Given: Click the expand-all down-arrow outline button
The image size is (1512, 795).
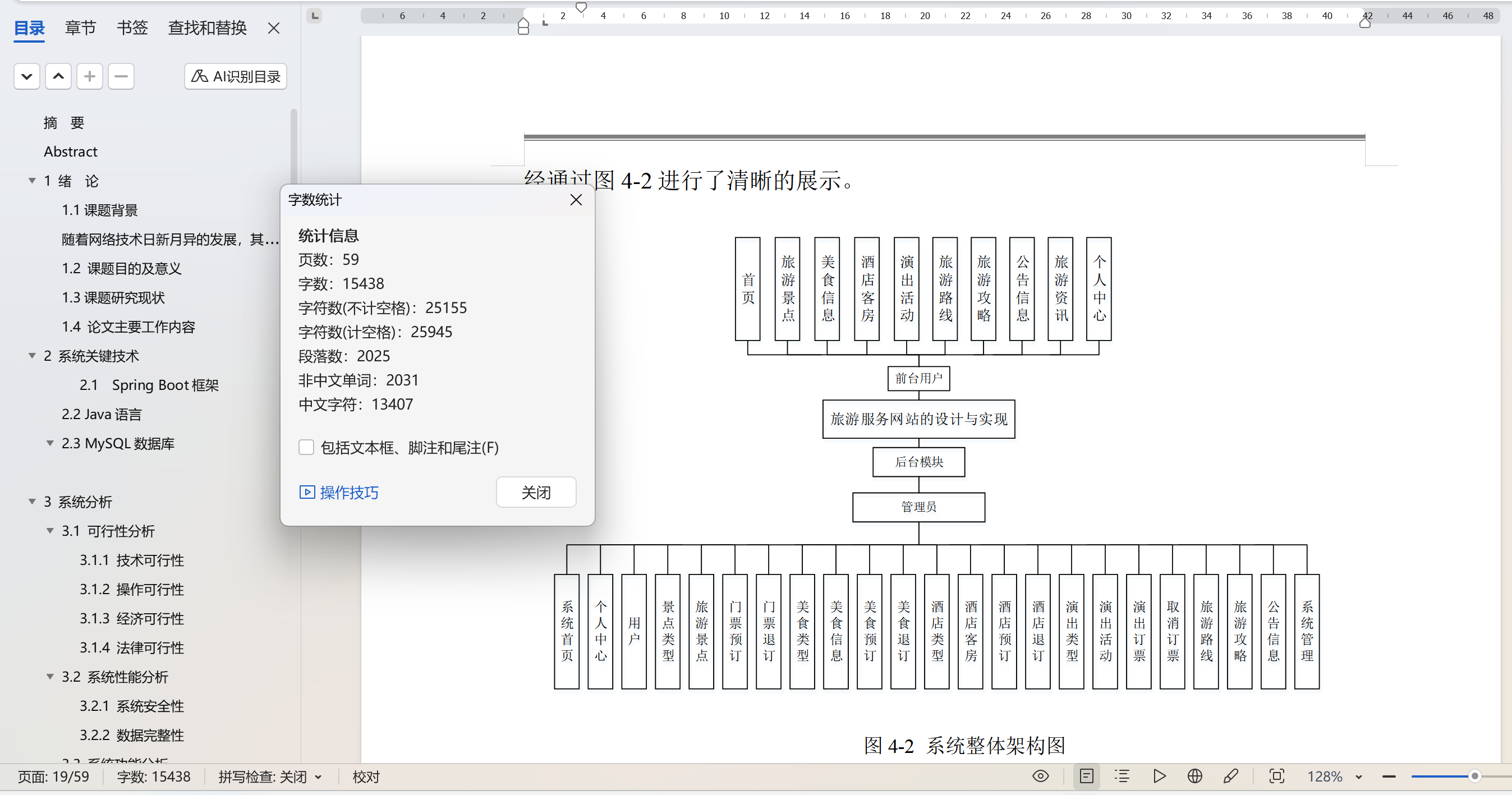Looking at the screenshot, I should click(x=26, y=76).
